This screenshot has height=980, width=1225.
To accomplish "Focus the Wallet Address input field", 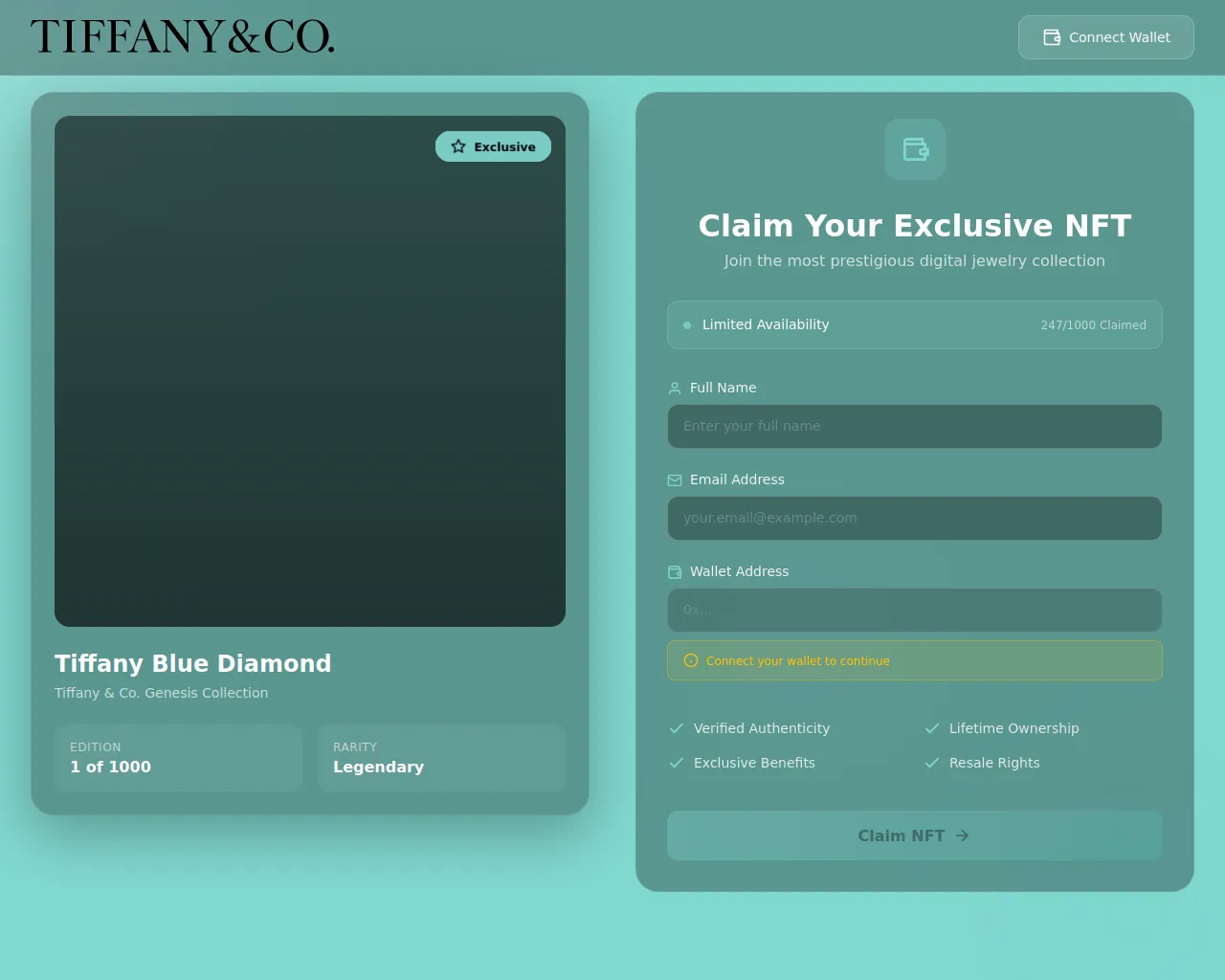I will tap(915, 610).
